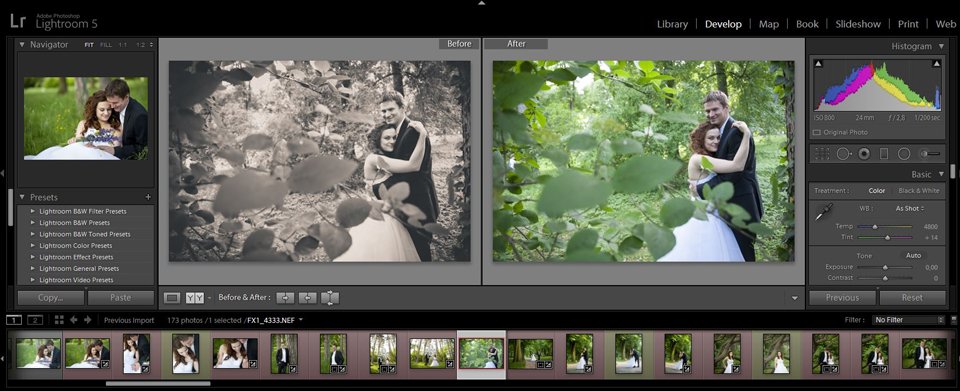Expand Lightroom B&W Toned Presets folder

pos(33,234)
